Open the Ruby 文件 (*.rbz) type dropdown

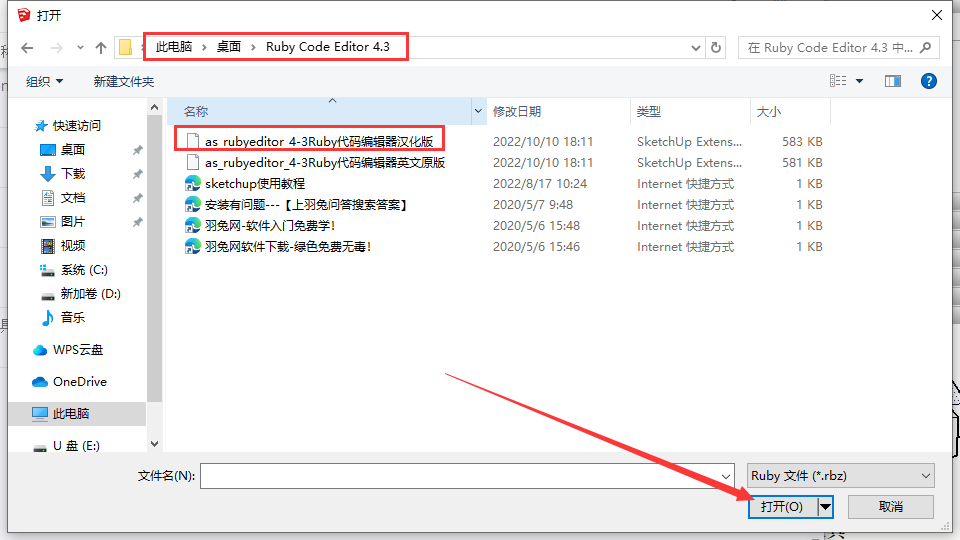pyautogui.click(x=841, y=476)
